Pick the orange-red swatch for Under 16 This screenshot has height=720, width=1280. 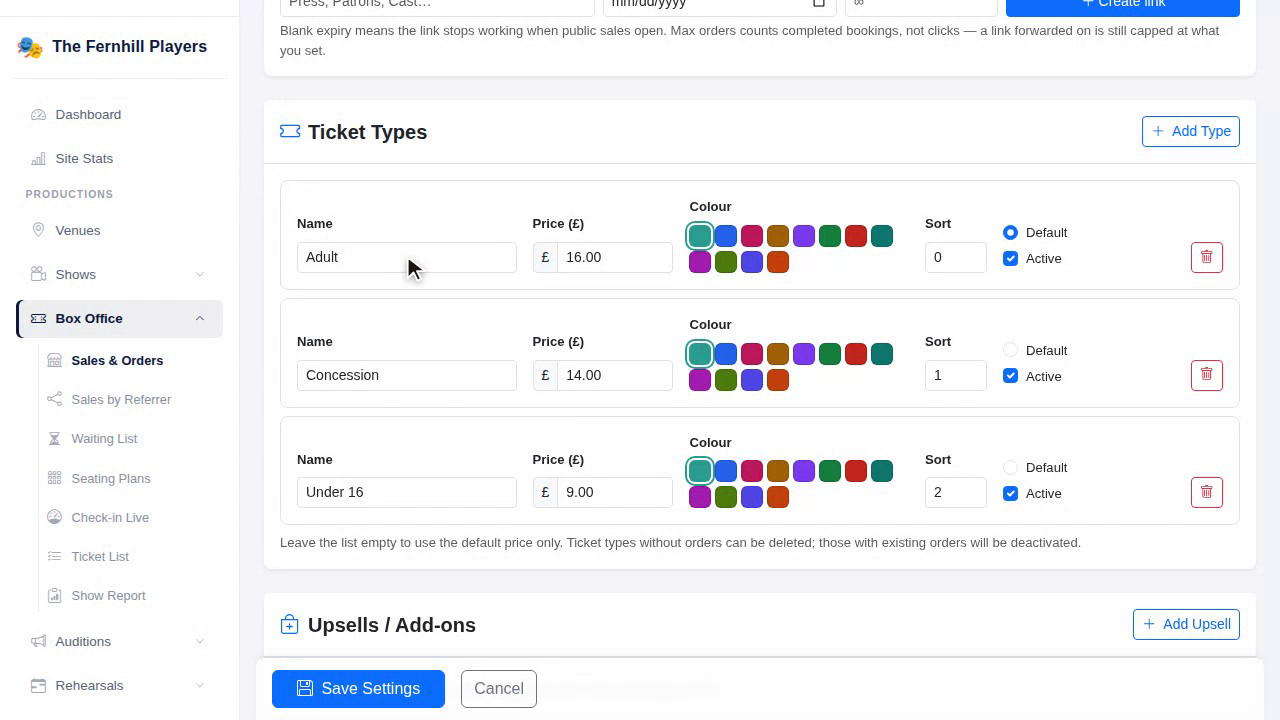tap(778, 497)
